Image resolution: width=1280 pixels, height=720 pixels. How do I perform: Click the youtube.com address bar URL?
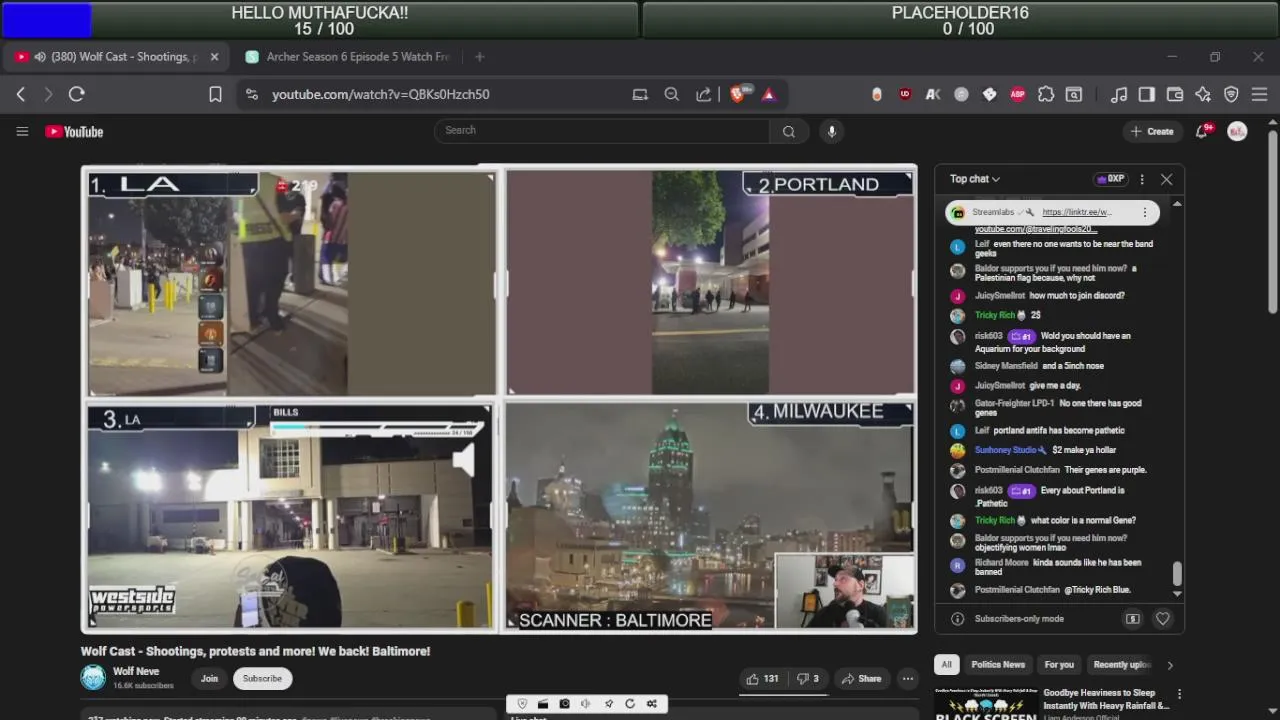(380, 94)
